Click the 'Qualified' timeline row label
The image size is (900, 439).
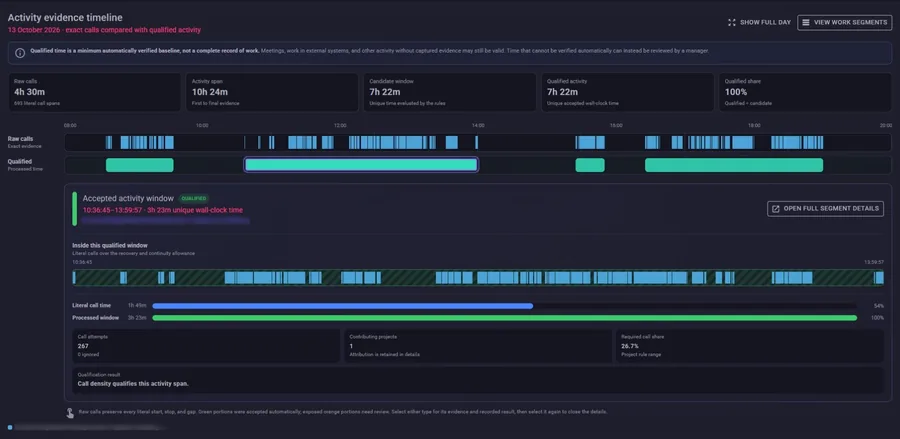point(20,162)
